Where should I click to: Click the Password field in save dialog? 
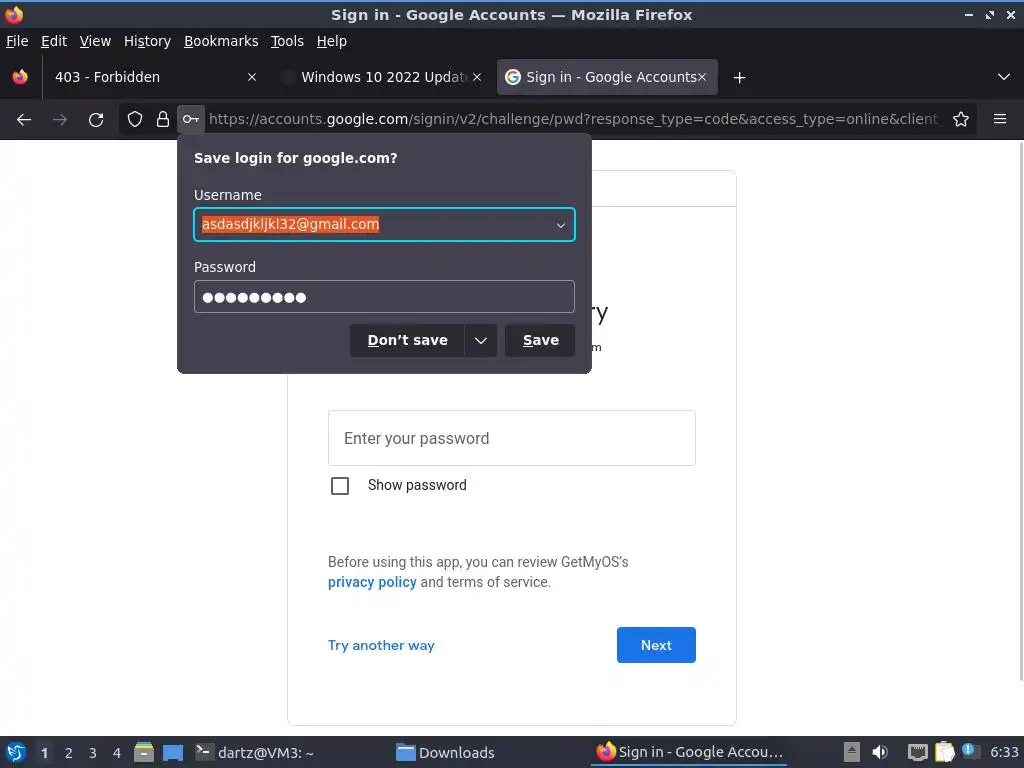click(384, 297)
